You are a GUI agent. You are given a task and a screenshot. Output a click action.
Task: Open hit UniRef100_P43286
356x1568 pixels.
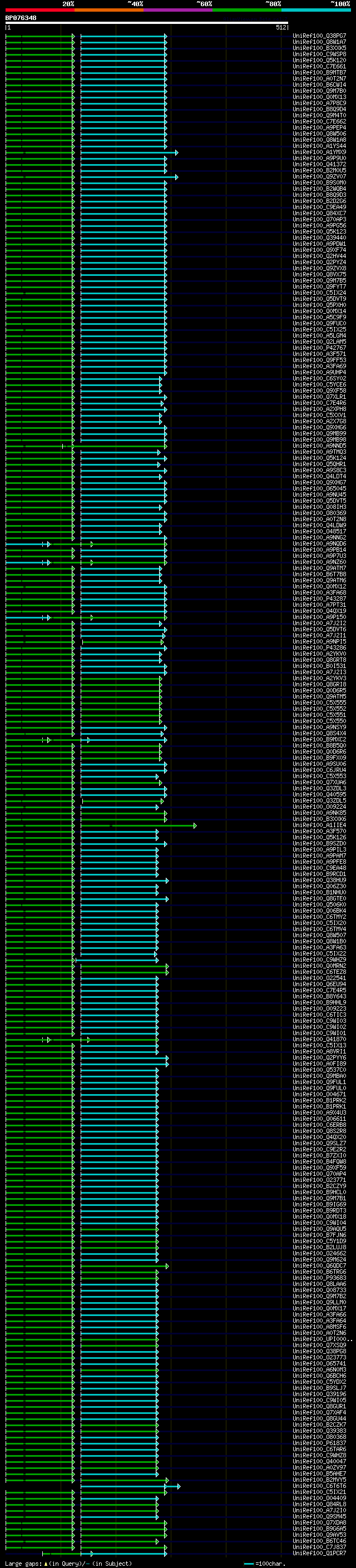pos(319,647)
